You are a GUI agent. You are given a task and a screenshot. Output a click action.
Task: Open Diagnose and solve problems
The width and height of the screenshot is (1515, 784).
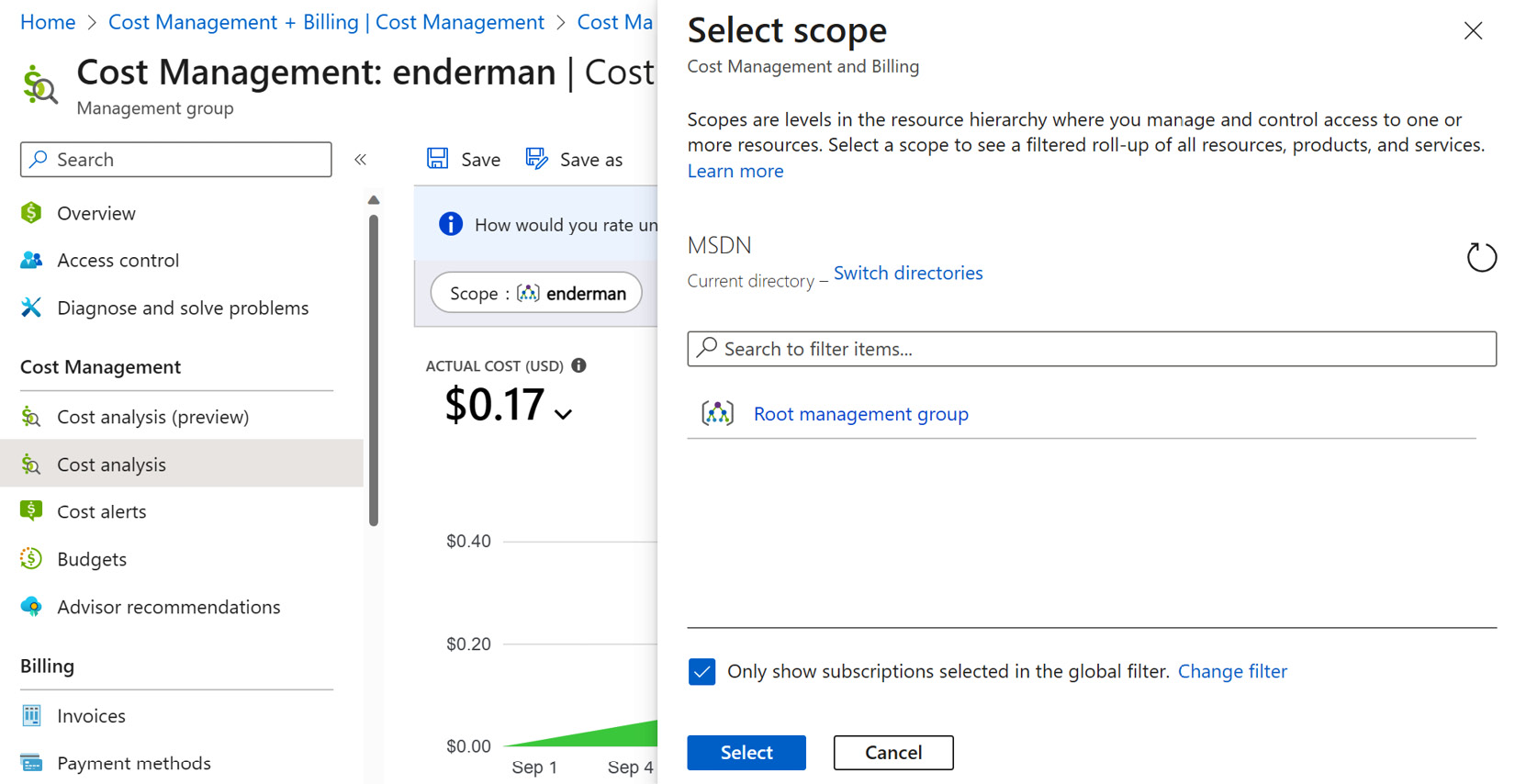click(x=182, y=308)
